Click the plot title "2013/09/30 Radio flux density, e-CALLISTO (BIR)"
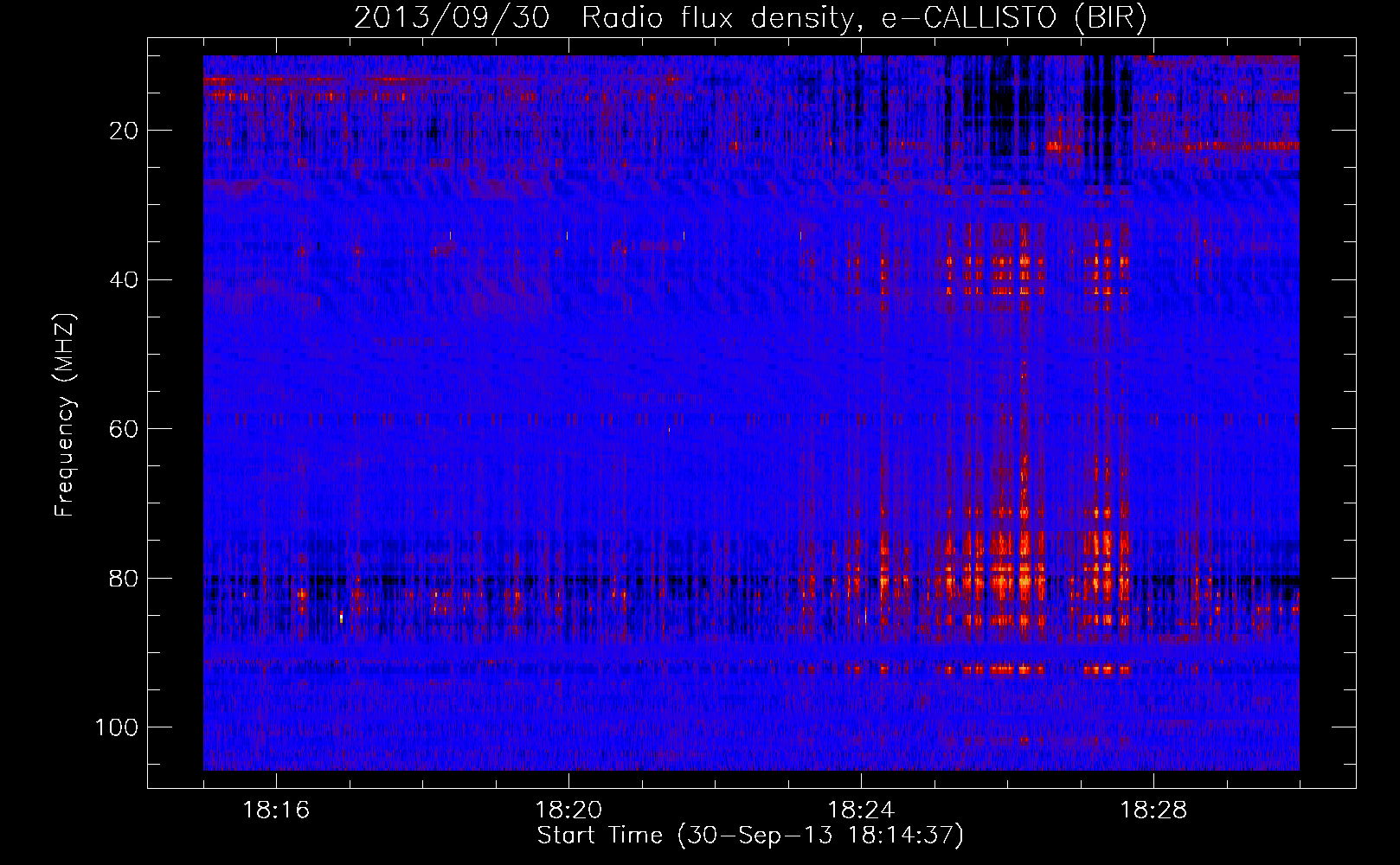The height and width of the screenshot is (865, 1400). pyautogui.click(x=750, y=18)
